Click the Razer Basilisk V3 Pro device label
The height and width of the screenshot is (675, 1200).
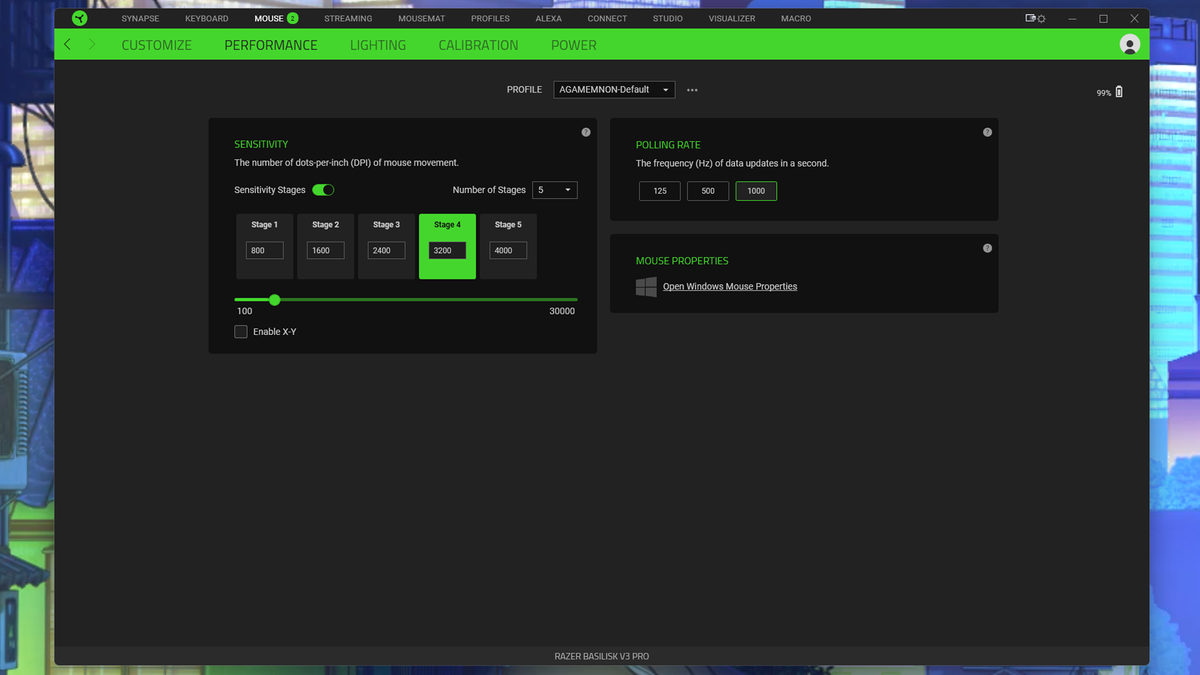pyautogui.click(x=602, y=656)
